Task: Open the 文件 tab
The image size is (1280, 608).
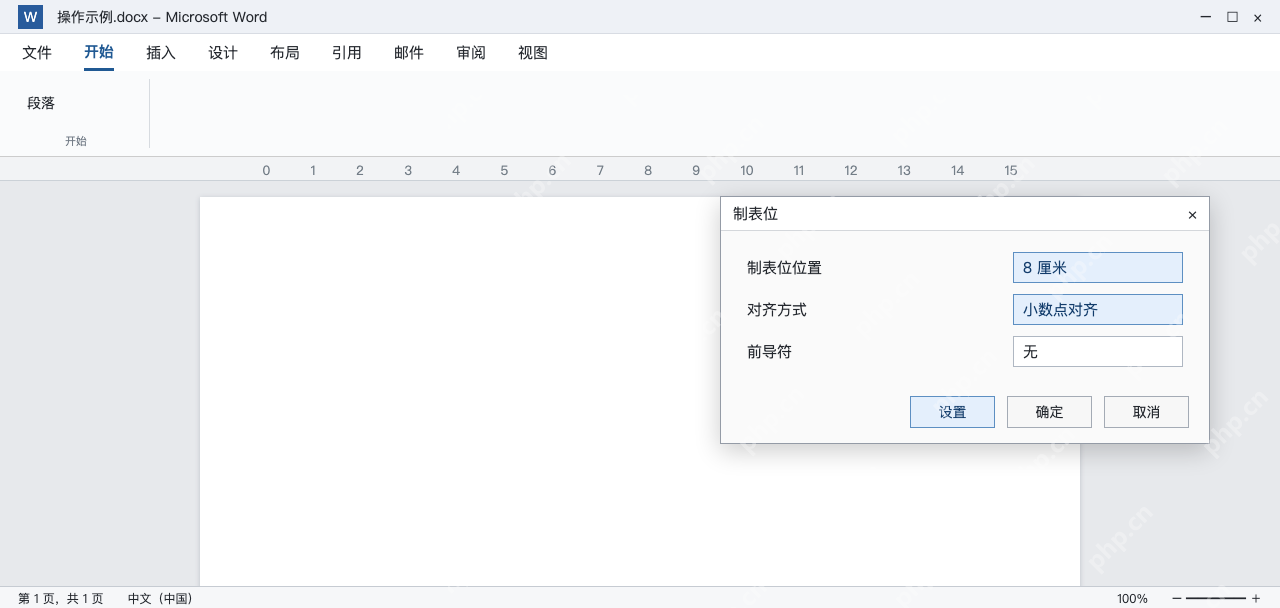Action: click(x=37, y=53)
